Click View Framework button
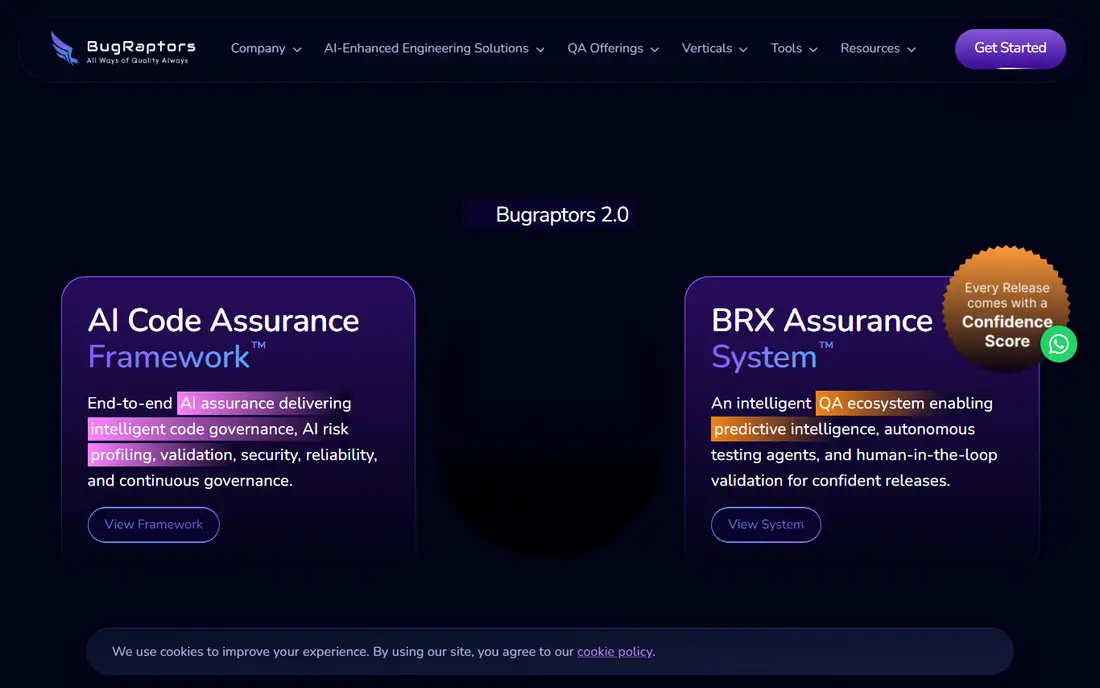This screenshot has width=1100, height=688. pyautogui.click(x=154, y=525)
